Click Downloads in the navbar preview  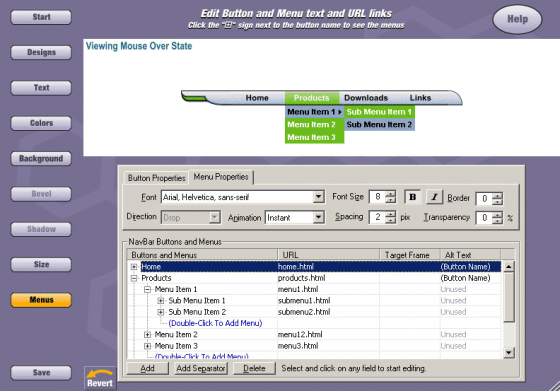[366, 98]
